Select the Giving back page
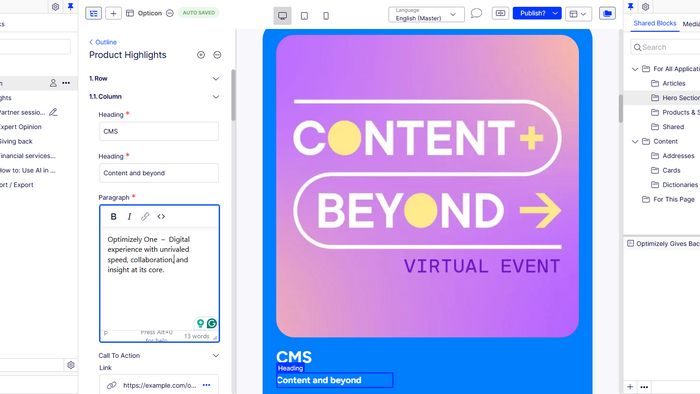 click(x=17, y=141)
